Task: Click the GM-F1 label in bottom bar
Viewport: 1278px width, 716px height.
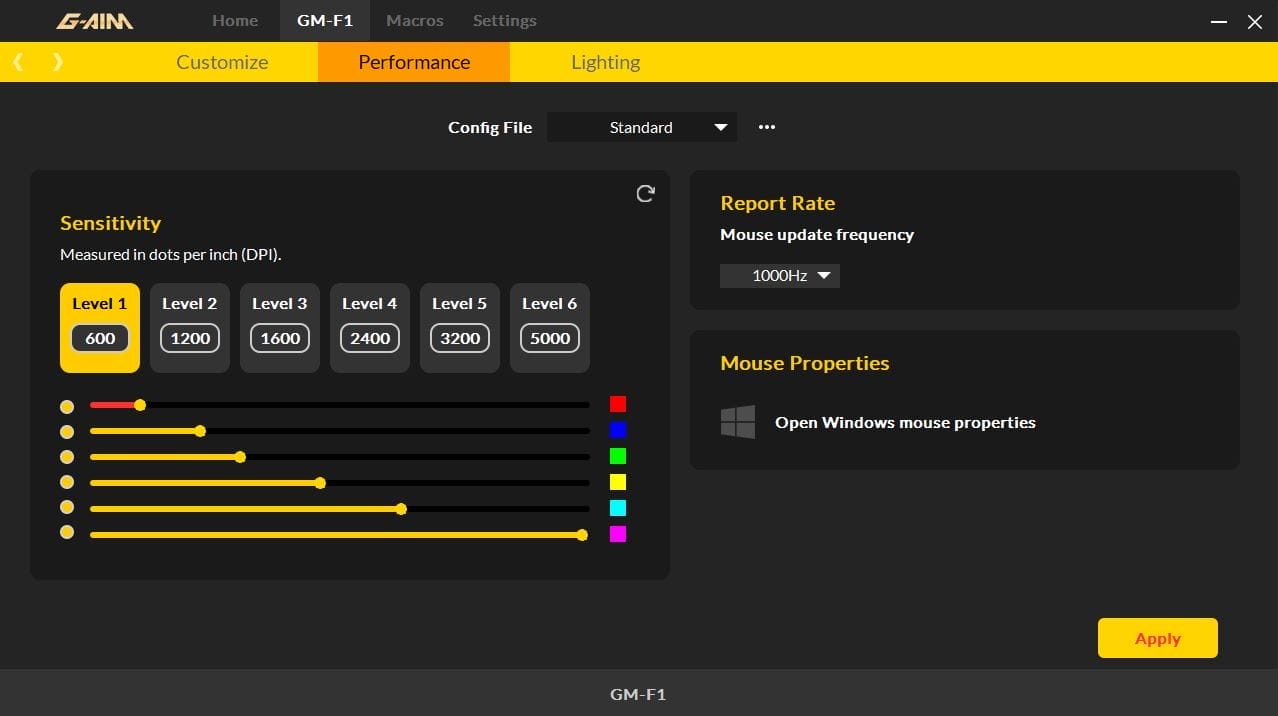Action: point(638,694)
